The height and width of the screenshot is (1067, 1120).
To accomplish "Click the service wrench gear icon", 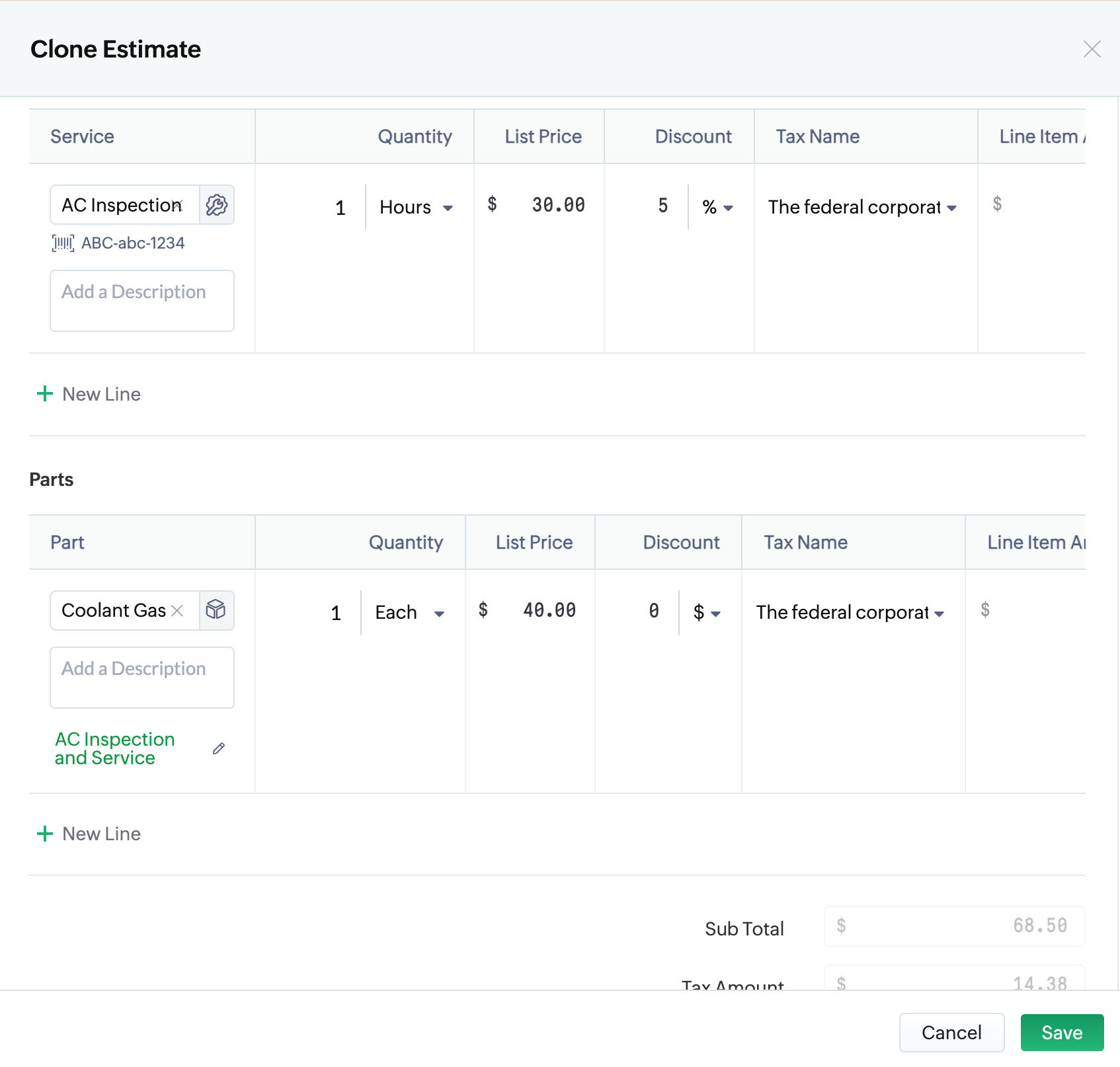I will [x=216, y=205].
